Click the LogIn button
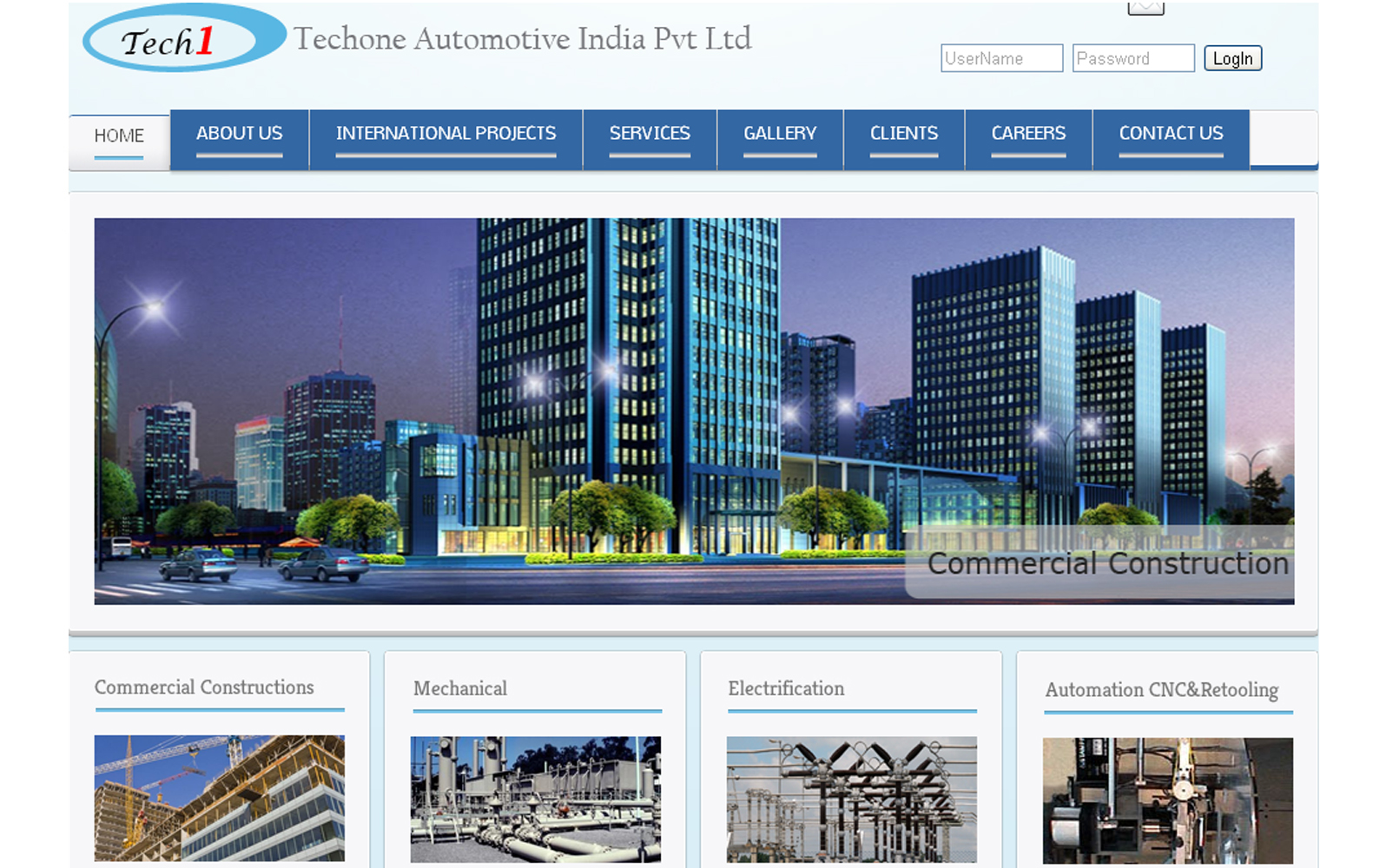The image size is (1386, 868). [1232, 58]
